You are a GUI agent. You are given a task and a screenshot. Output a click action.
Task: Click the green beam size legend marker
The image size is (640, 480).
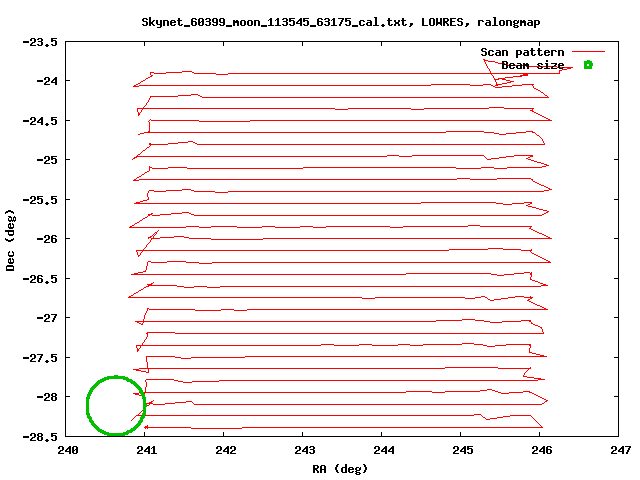(588, 65)
